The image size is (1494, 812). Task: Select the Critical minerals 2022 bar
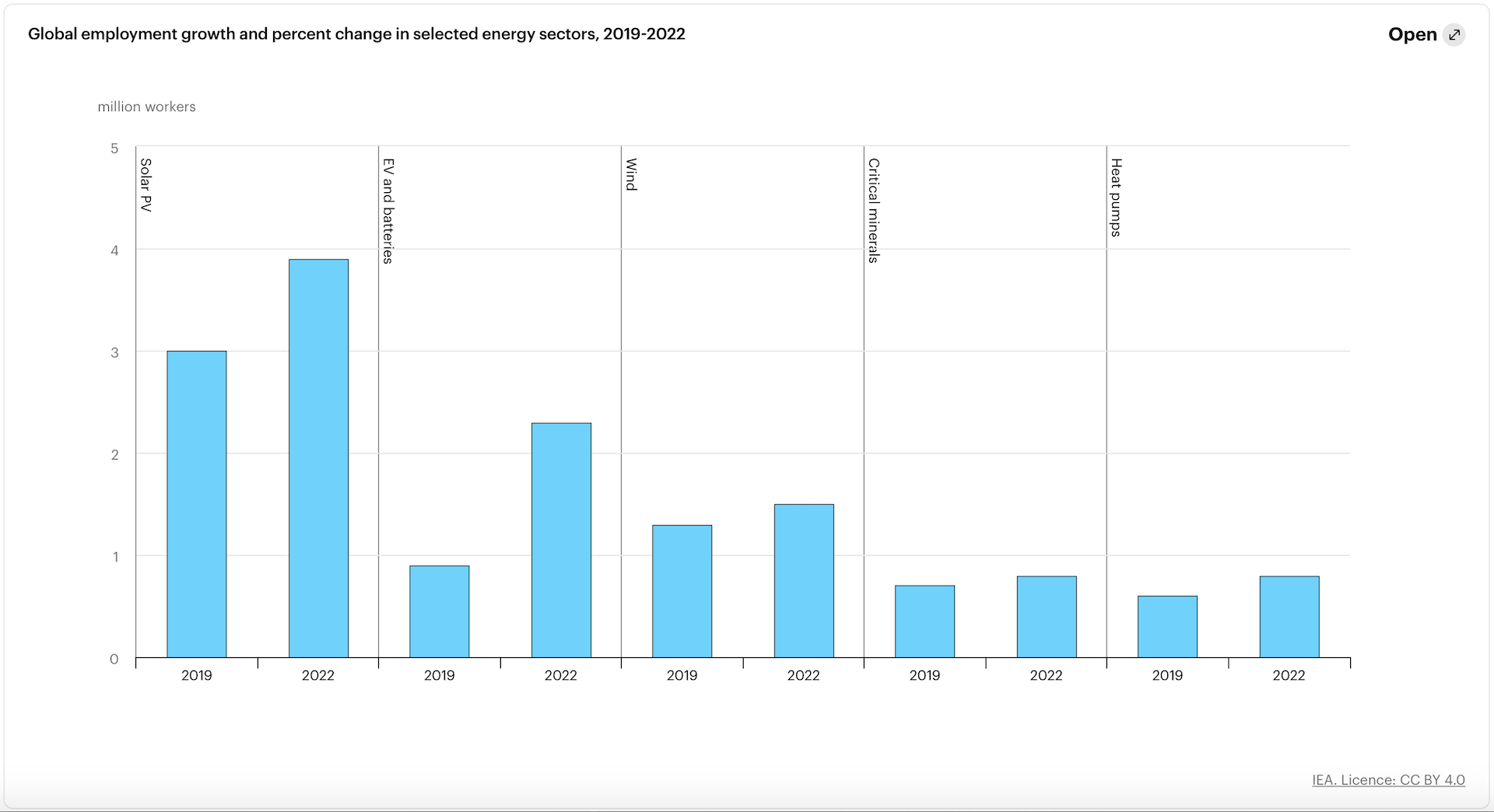tap(1047, 617)
